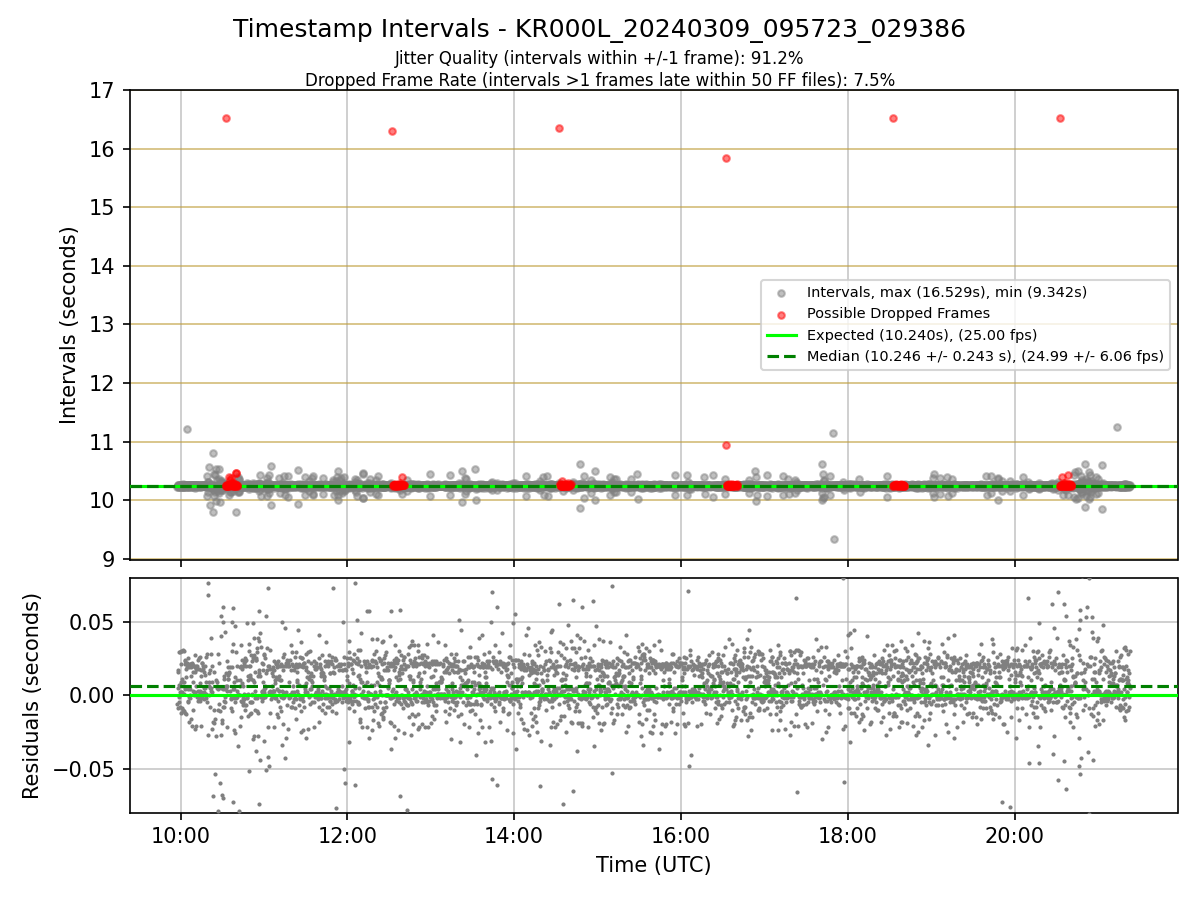Image resolution: width=1200 pixels, height=900 pixels.
Task: Click the red circle marker in the legend
Action: (781, 314)
